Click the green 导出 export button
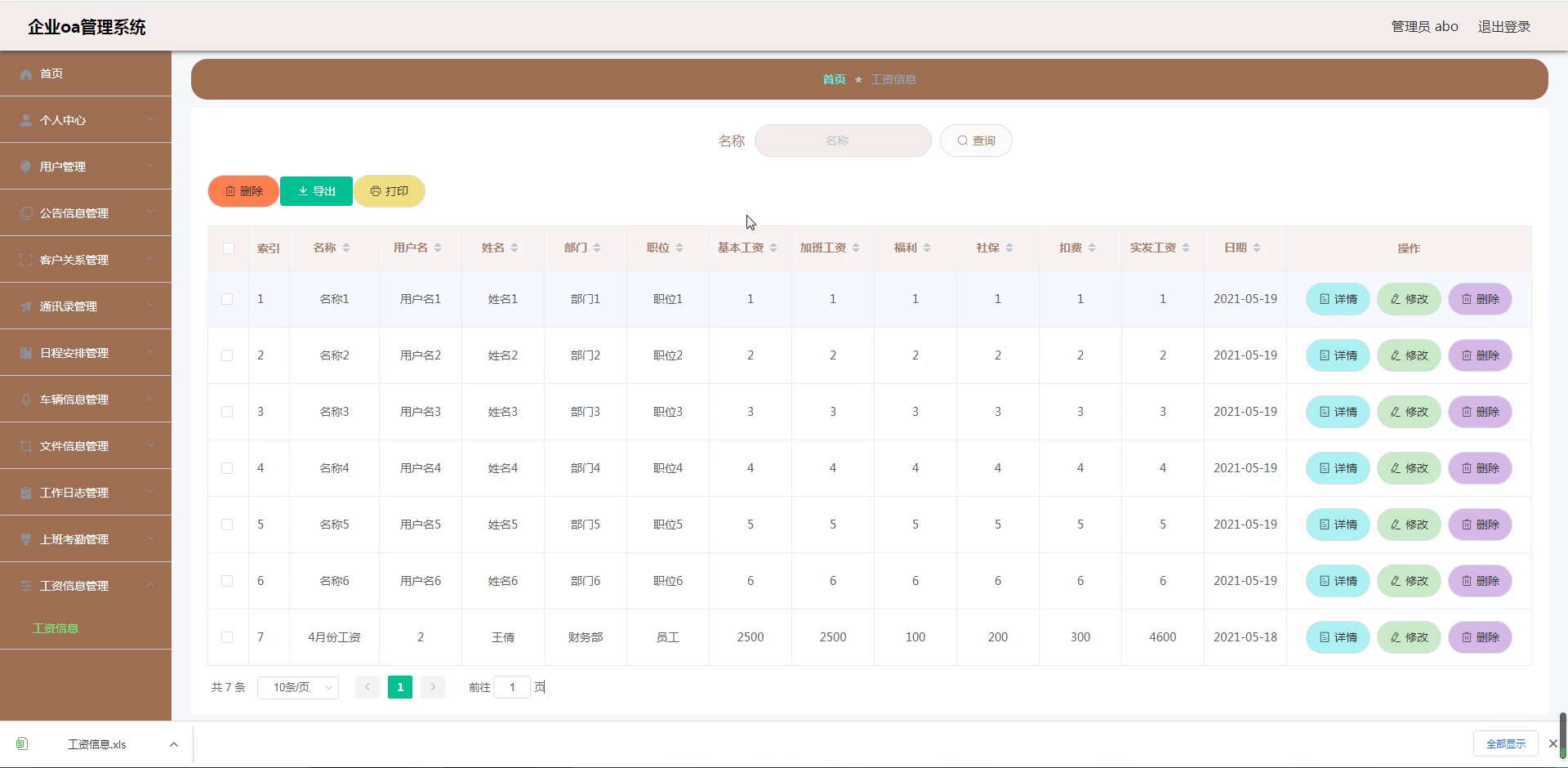Screen dimensions: 1568x768 click(316, 191)
